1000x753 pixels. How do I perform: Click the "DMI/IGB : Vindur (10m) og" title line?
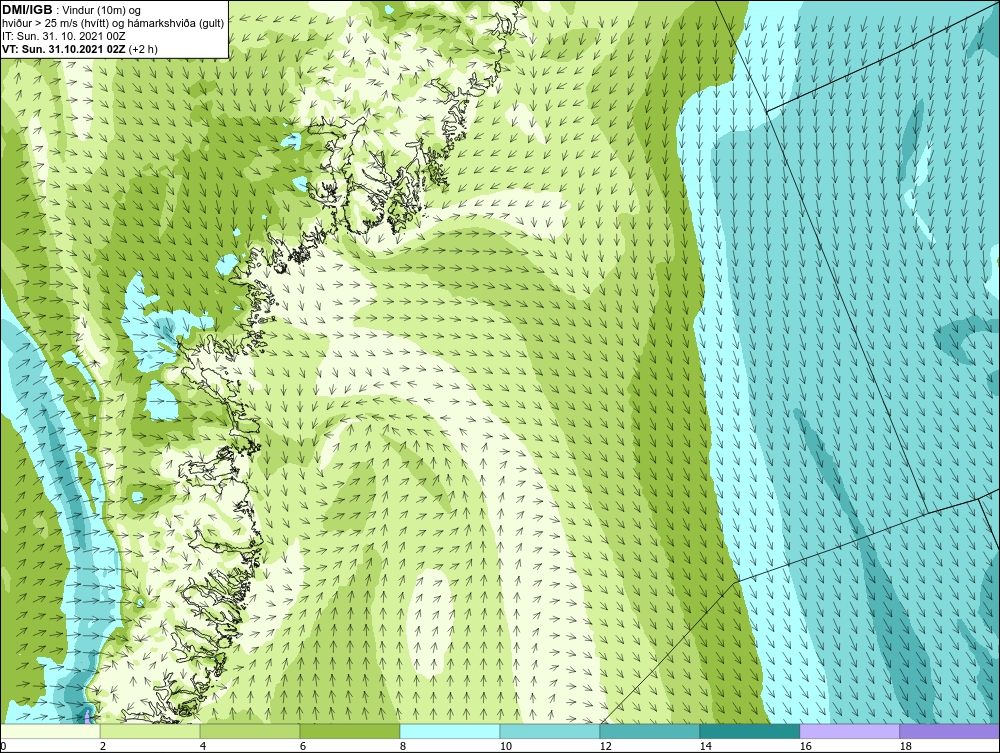pos(72,10)
